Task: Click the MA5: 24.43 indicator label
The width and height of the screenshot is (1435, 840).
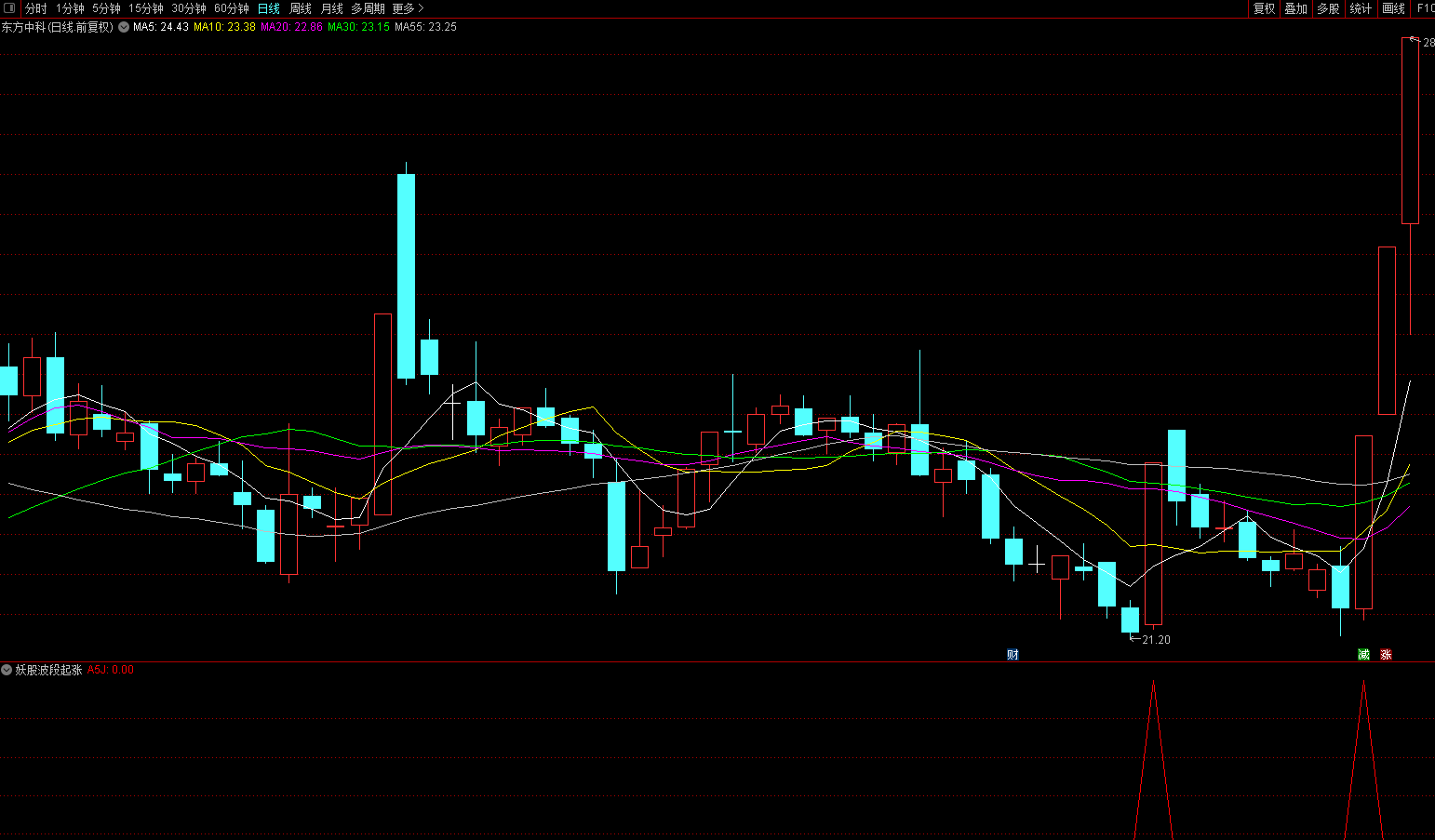Action: (161, 27)
